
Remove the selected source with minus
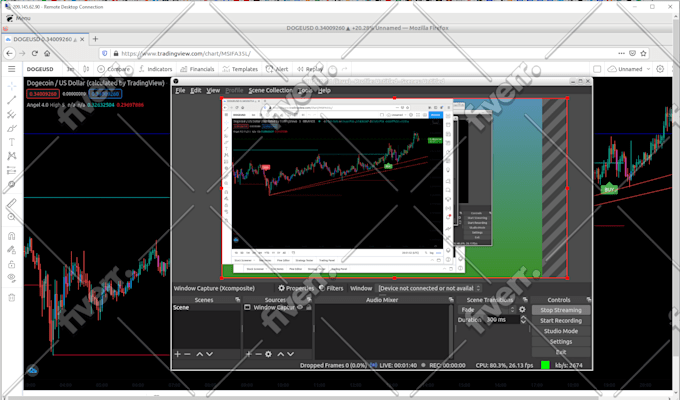(258, 354)
